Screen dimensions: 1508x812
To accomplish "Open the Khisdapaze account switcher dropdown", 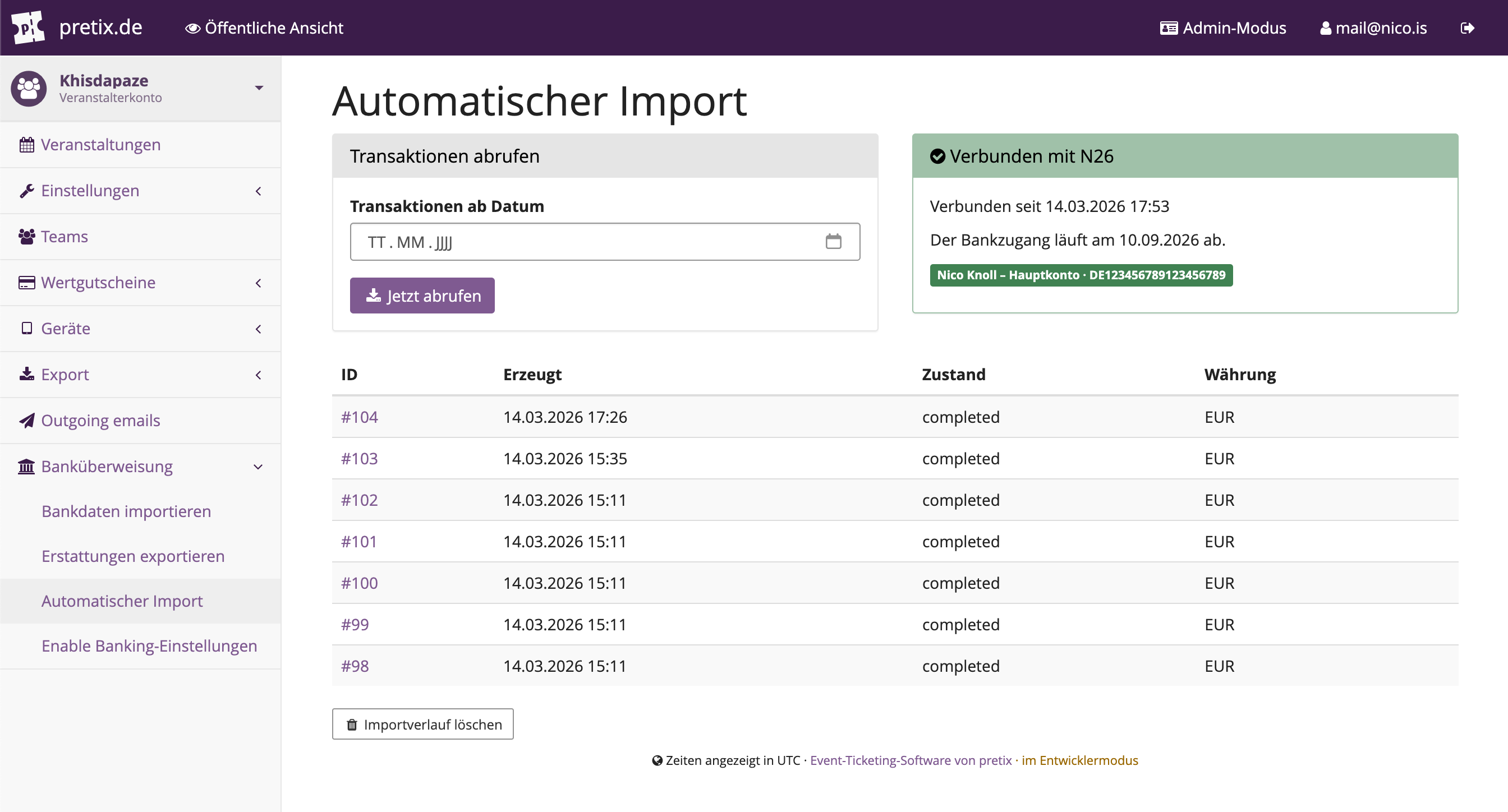I will 259,87.
